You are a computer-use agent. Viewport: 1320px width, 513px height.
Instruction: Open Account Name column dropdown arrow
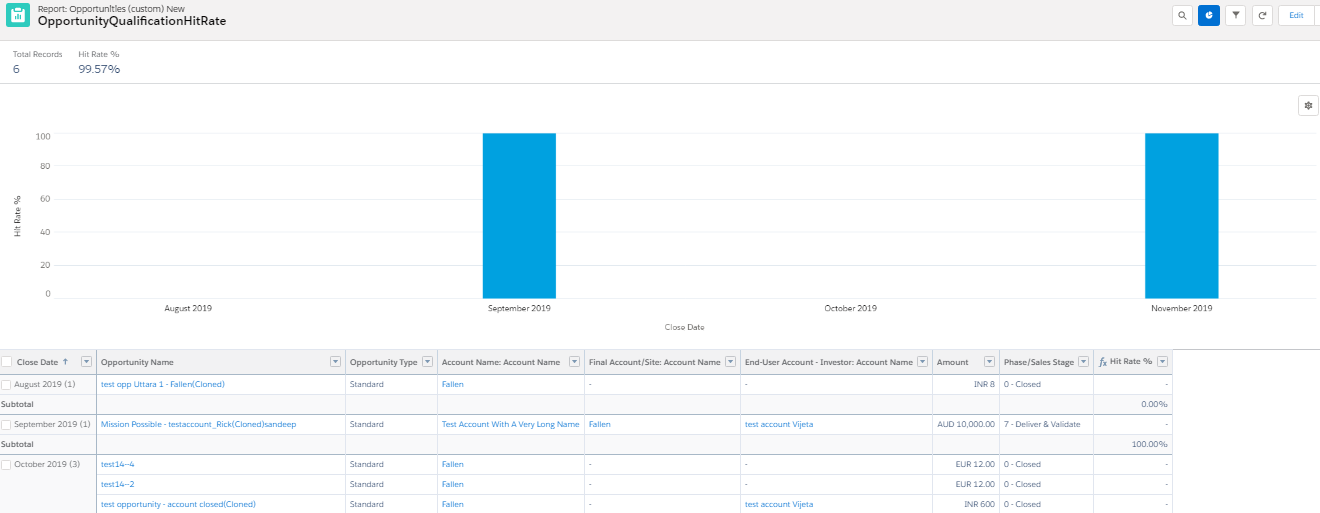tap(574, 362)
